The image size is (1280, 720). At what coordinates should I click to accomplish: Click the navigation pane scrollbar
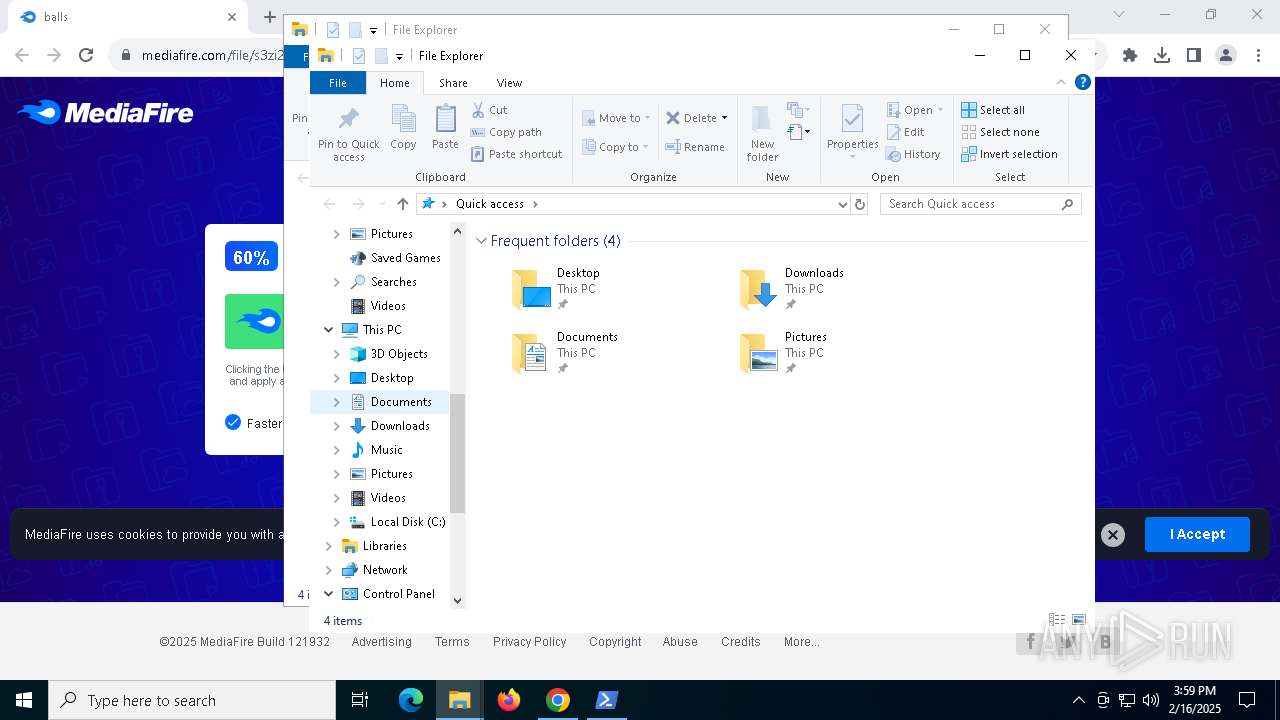coord(457,454)
